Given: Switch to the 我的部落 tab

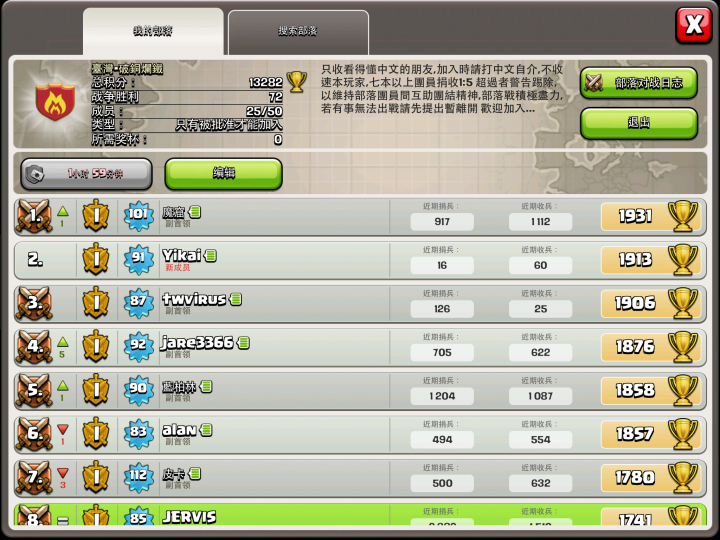Looking at the screenshot, I should [153, 31].
